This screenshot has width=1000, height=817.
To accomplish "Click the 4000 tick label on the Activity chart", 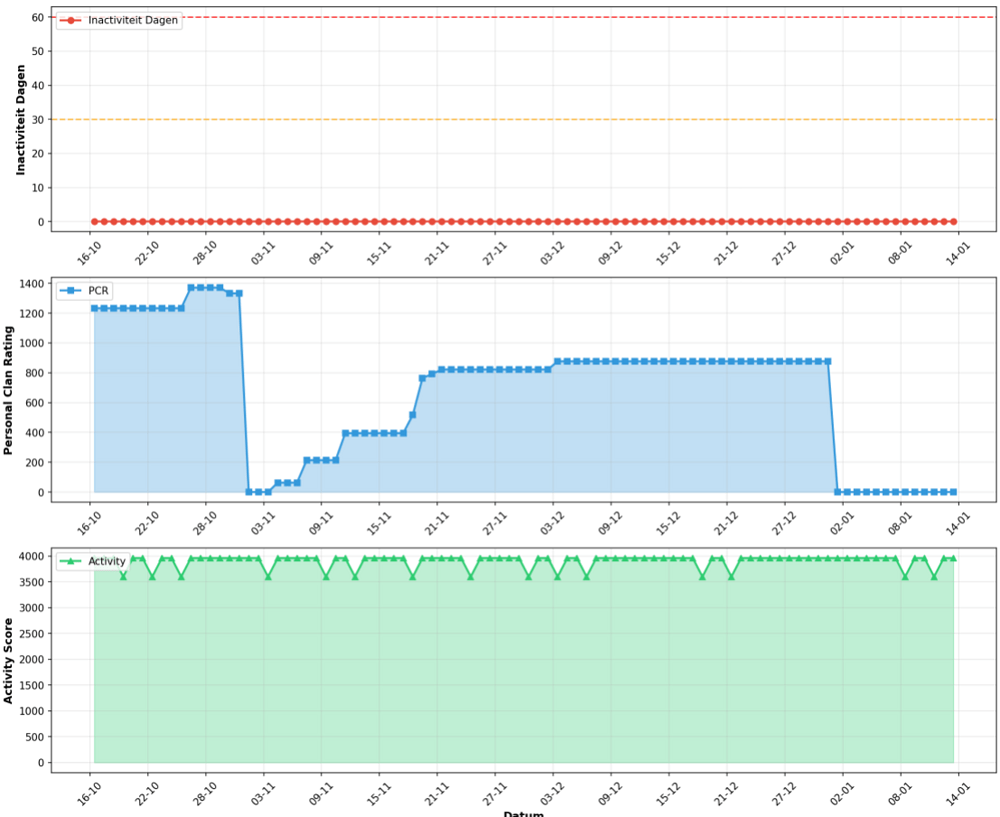I will tap(30, 556).
